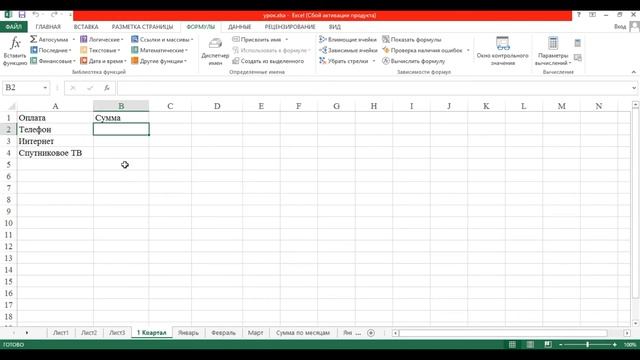Open Calculation Options (Параметры вычислений)

point(553,51)
